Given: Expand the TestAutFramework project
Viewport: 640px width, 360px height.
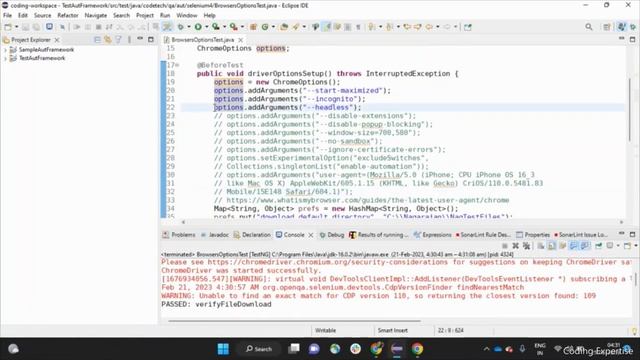Looking at the screenshot, I should point(5,58).
